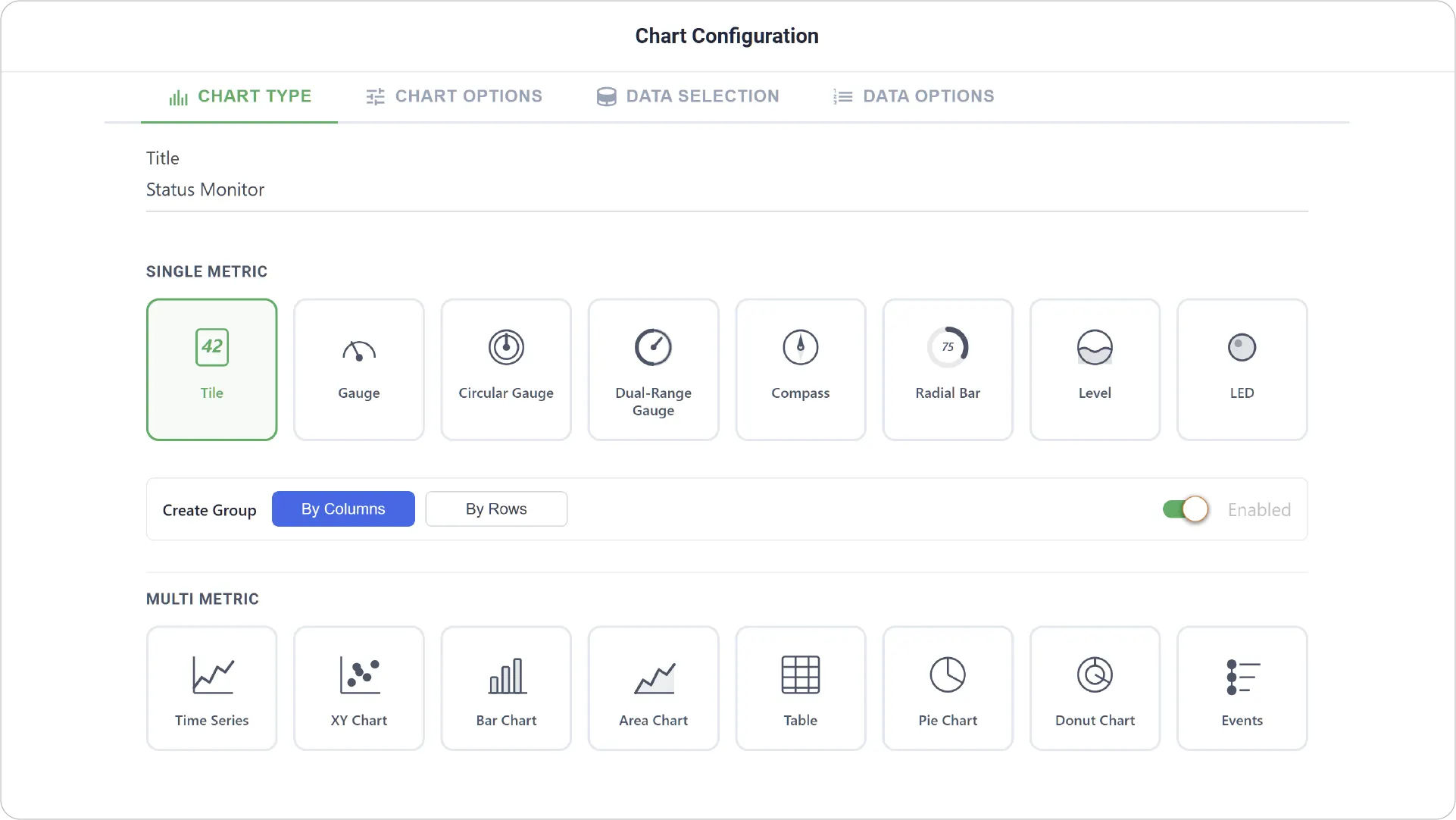Go to the Data Selection tab
The image size is (1456, 820).
pos(687,97)
